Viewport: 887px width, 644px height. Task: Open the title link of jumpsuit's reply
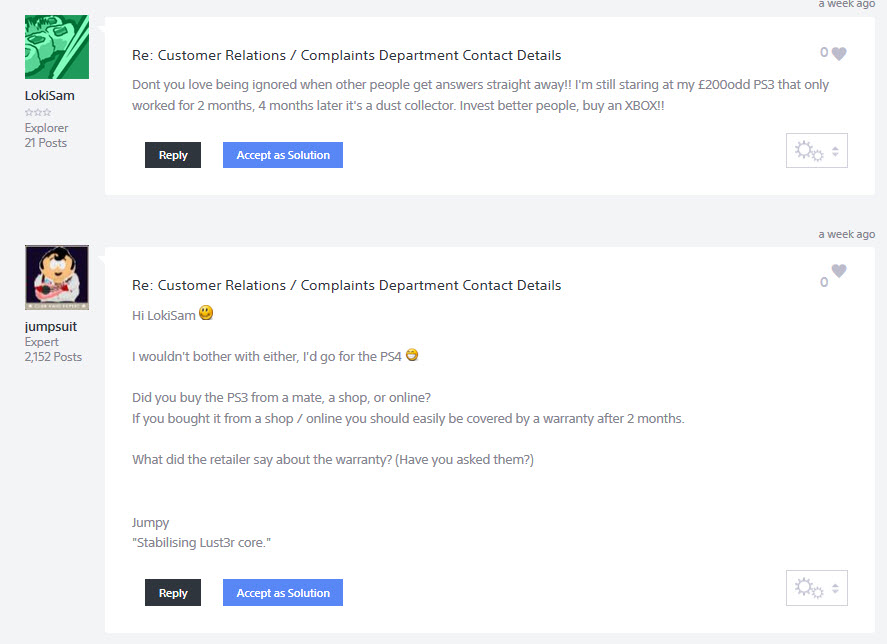click(x=346, y=285)
